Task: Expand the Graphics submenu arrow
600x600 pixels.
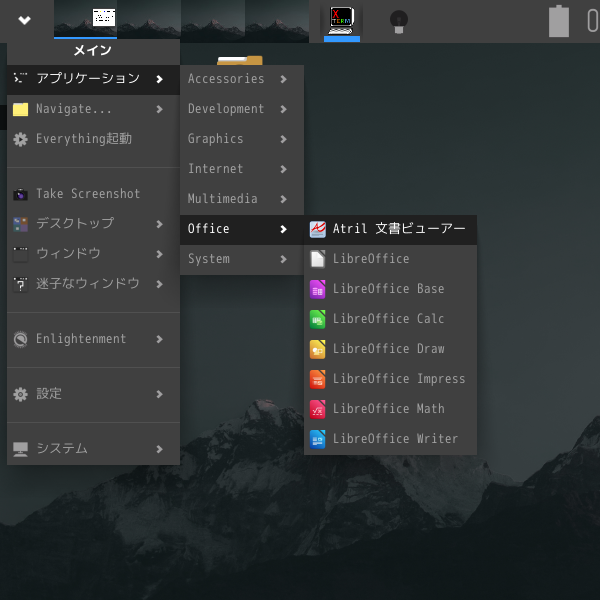Action: 283,139
